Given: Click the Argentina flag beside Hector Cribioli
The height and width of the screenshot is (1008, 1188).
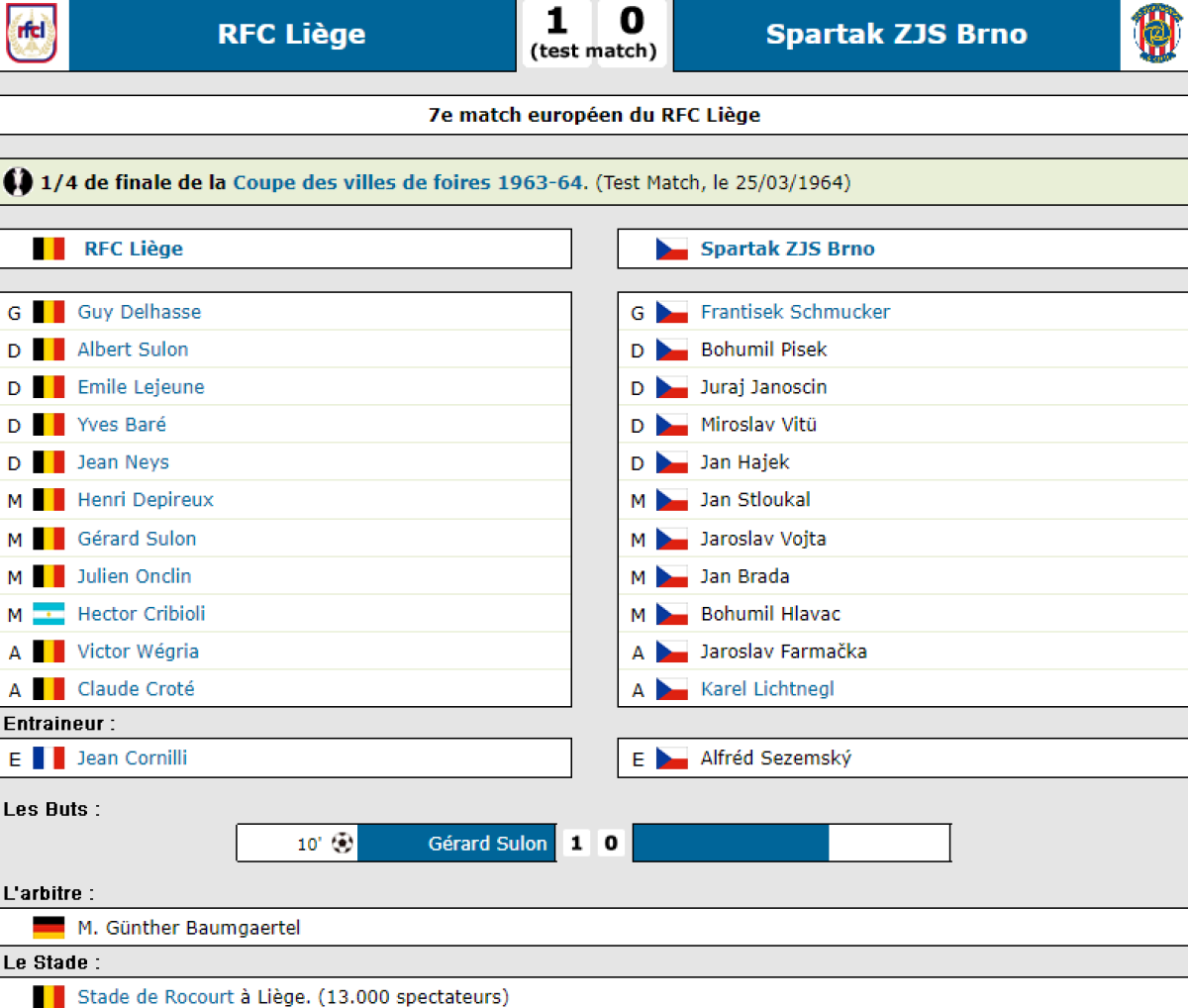Looking at the screenshot, I should (x=49, y=614).
